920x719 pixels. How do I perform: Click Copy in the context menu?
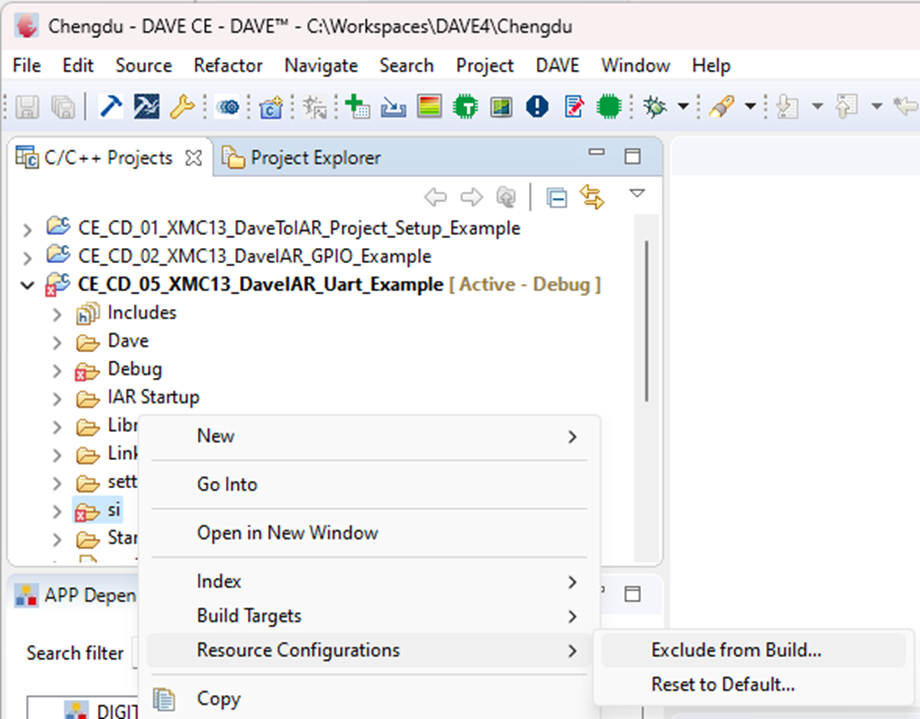tap(218, 698)
